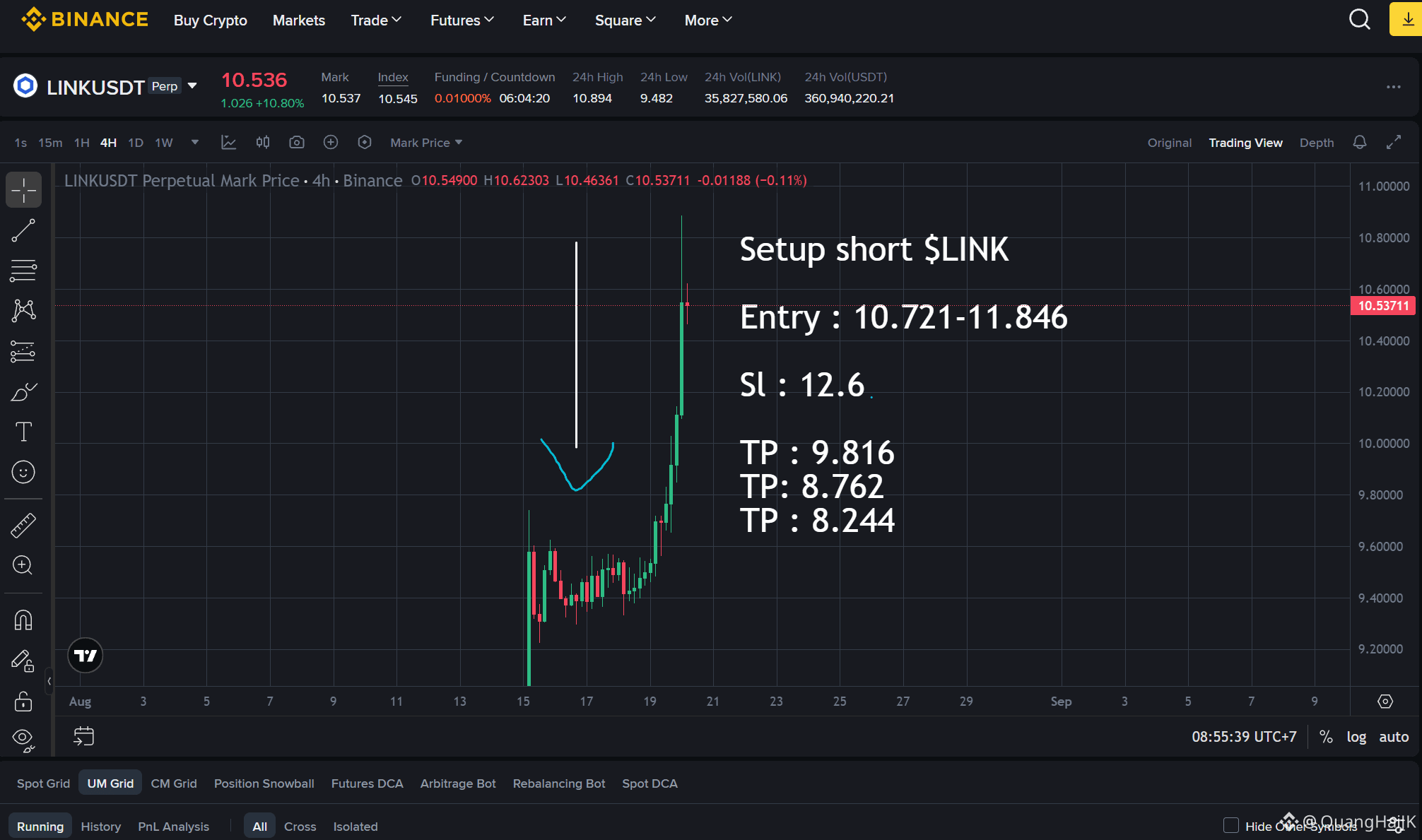Viewport: 1422px width, 840px height.
Task: Open the More dropdown menu
Action: pyautogui.click(x=708, y=20)
